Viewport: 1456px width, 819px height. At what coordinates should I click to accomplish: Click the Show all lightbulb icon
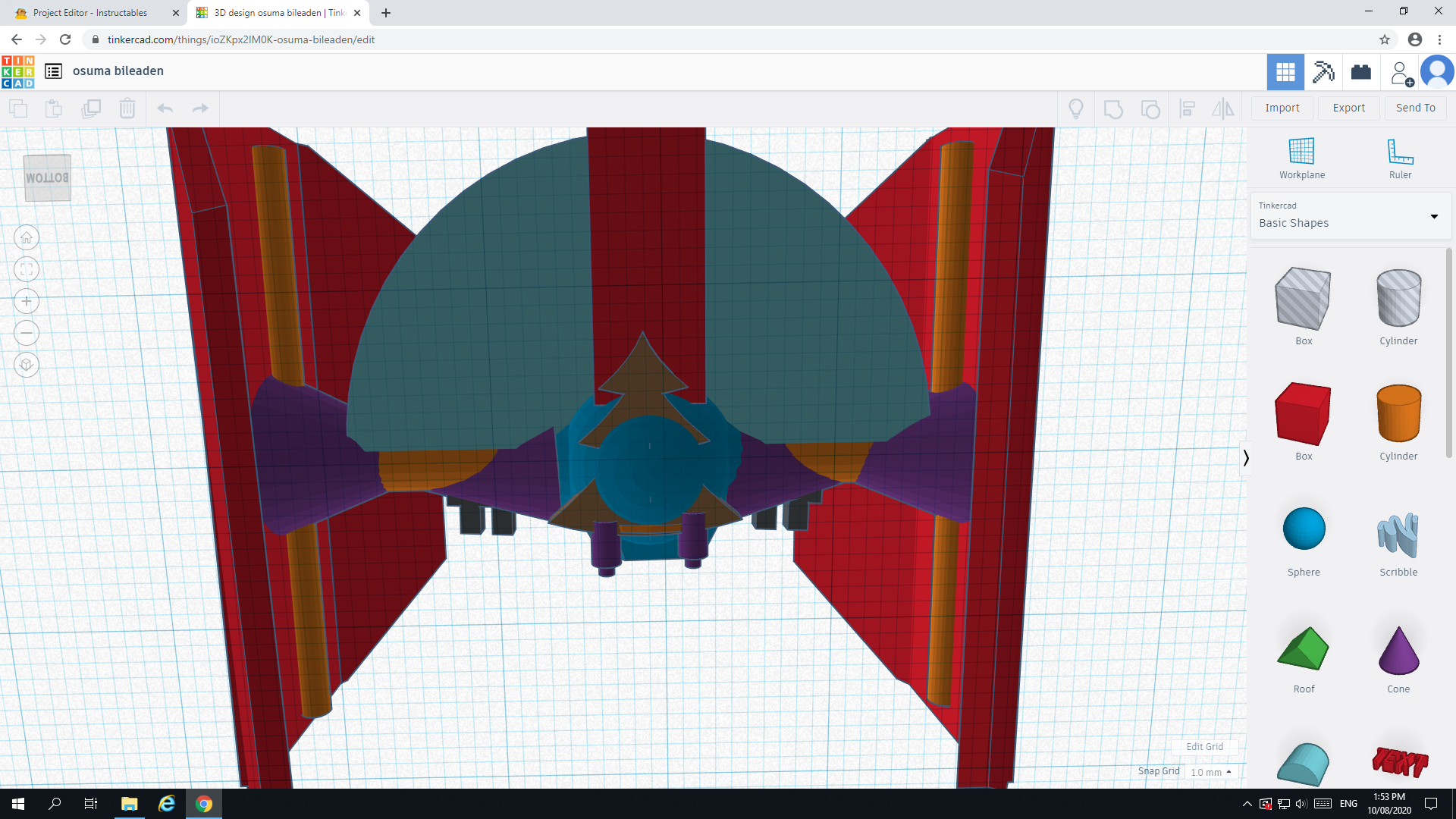(x=1076, y=108)
